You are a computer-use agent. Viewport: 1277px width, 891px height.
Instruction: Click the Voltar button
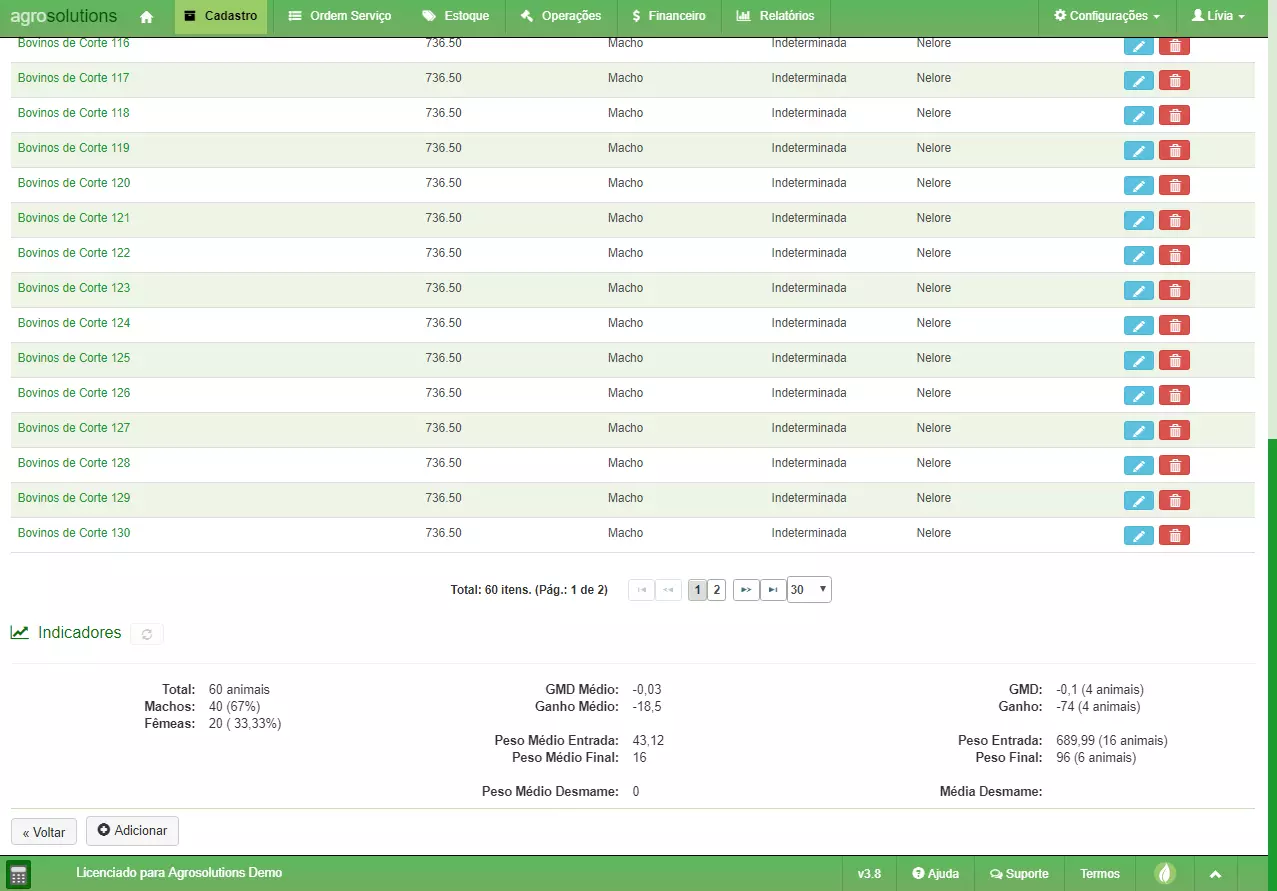pyautogui.click(x=44, y=832)
